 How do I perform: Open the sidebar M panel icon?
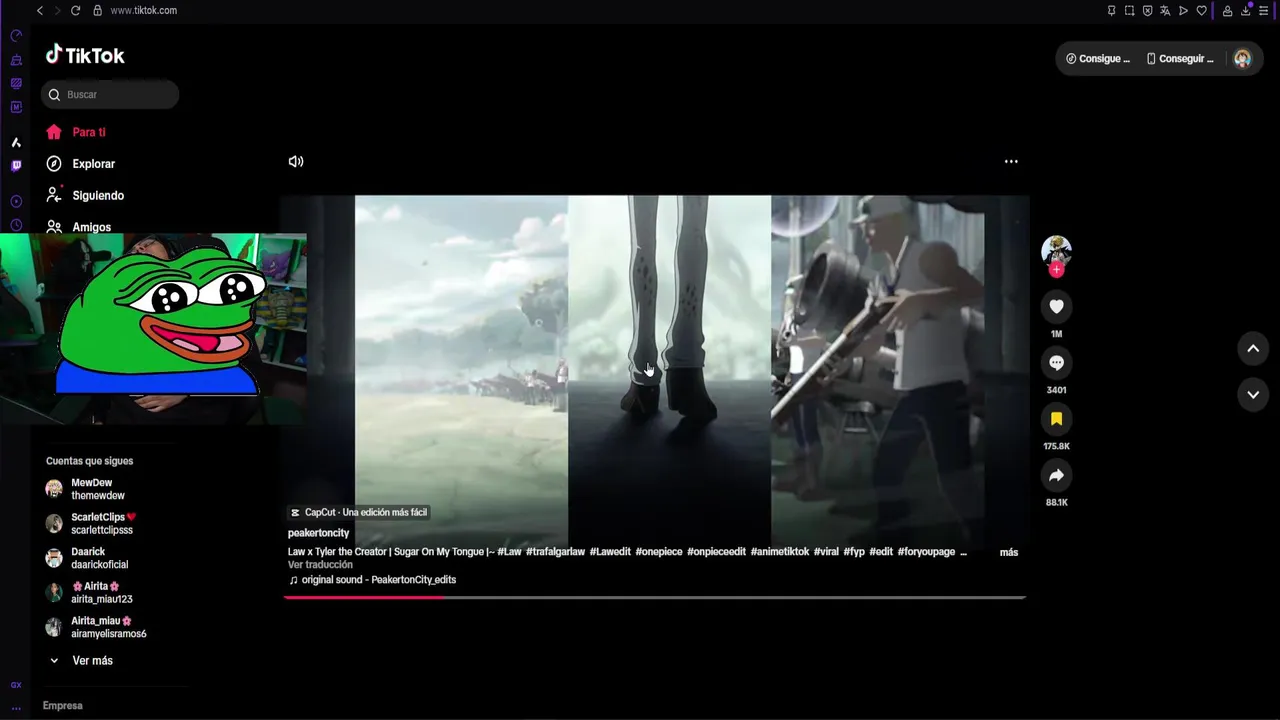click(16, 107)
